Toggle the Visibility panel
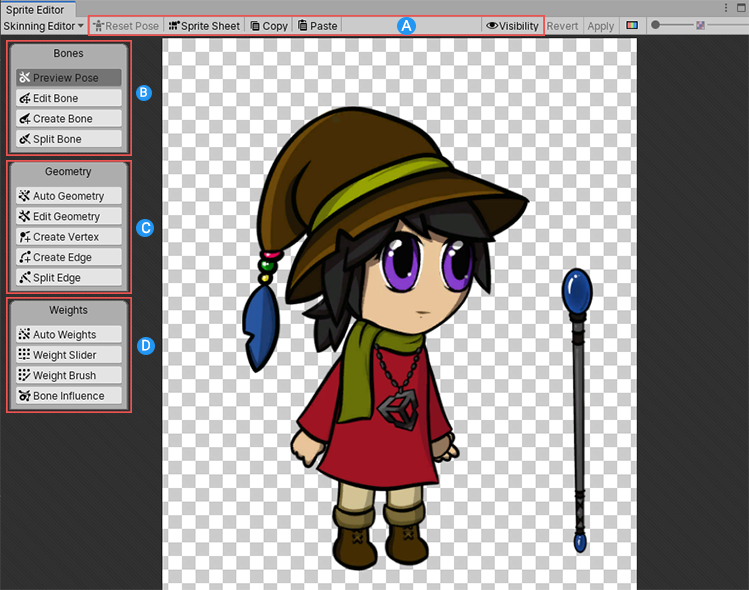The width and height of the screenshot is (749, 590). pos(512,26)
